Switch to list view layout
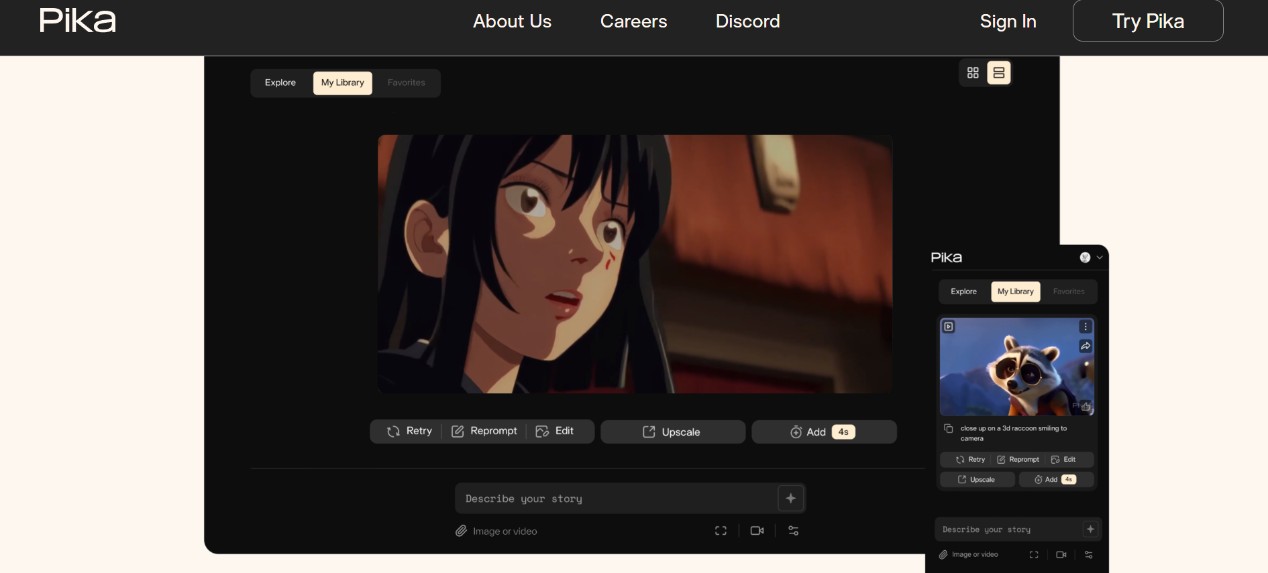This screenshot has width=1268, height=573. (998, 73)
